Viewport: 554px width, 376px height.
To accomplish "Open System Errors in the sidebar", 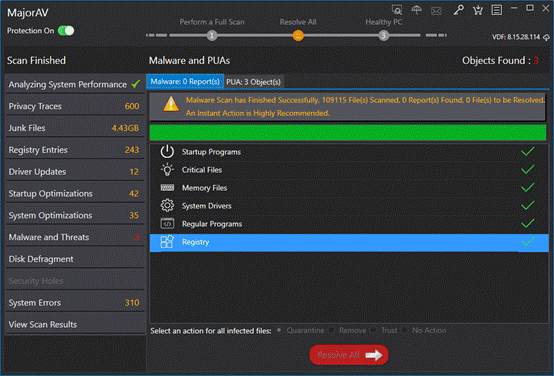I will pos(75,302).
